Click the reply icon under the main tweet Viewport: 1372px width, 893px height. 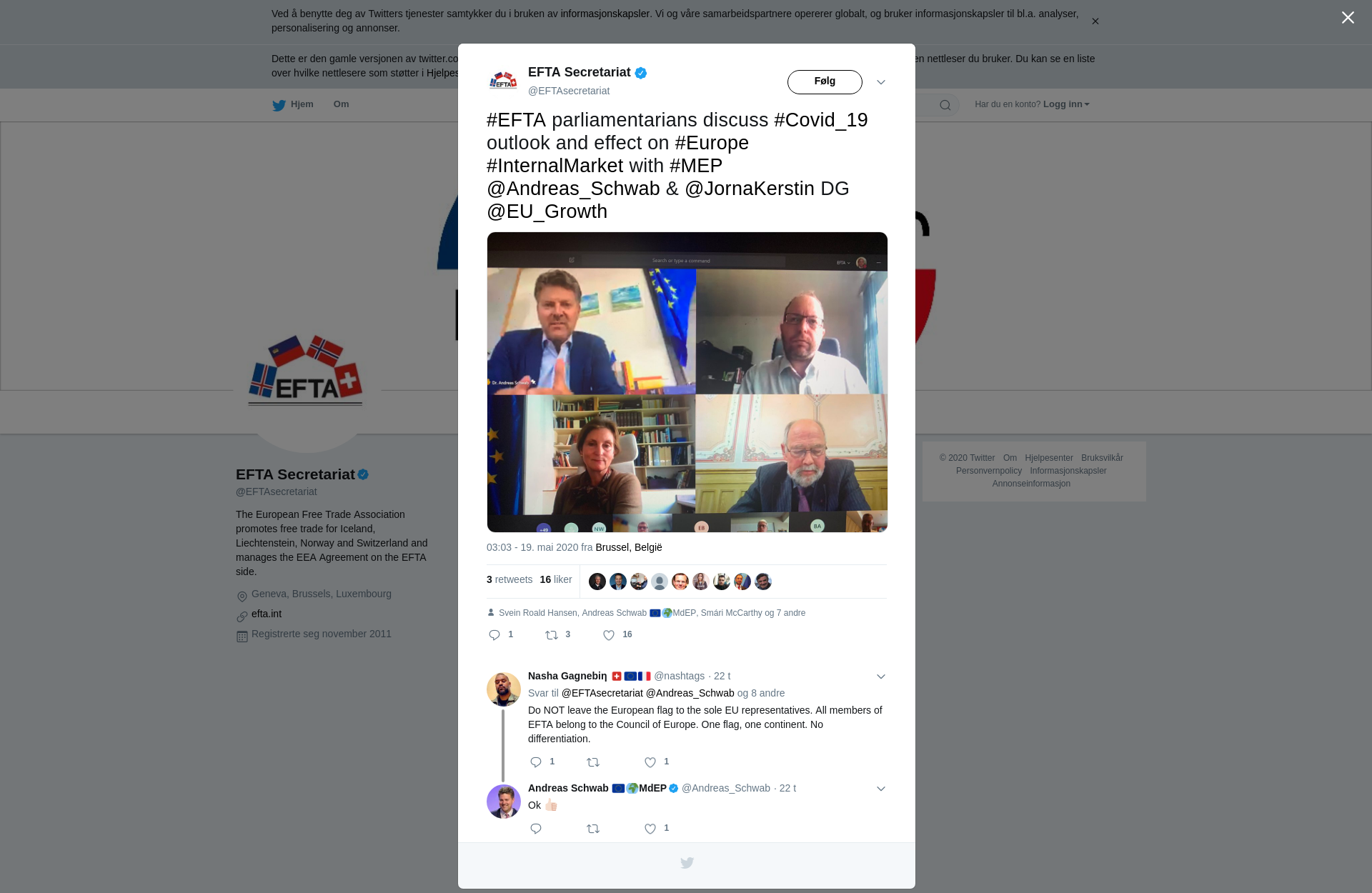tap(494, 635)
